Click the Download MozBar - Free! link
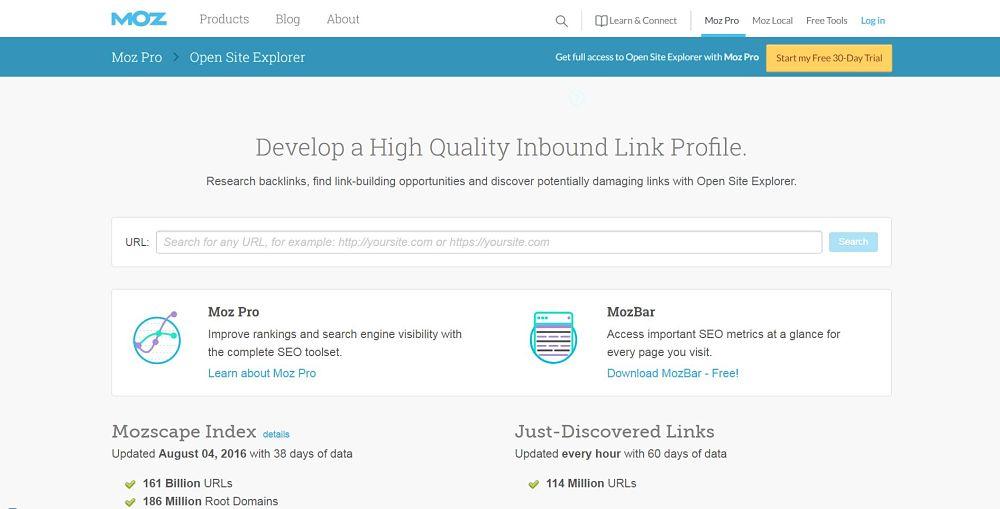Screen dimensions: 1000x509 click(x=672, y=373)
